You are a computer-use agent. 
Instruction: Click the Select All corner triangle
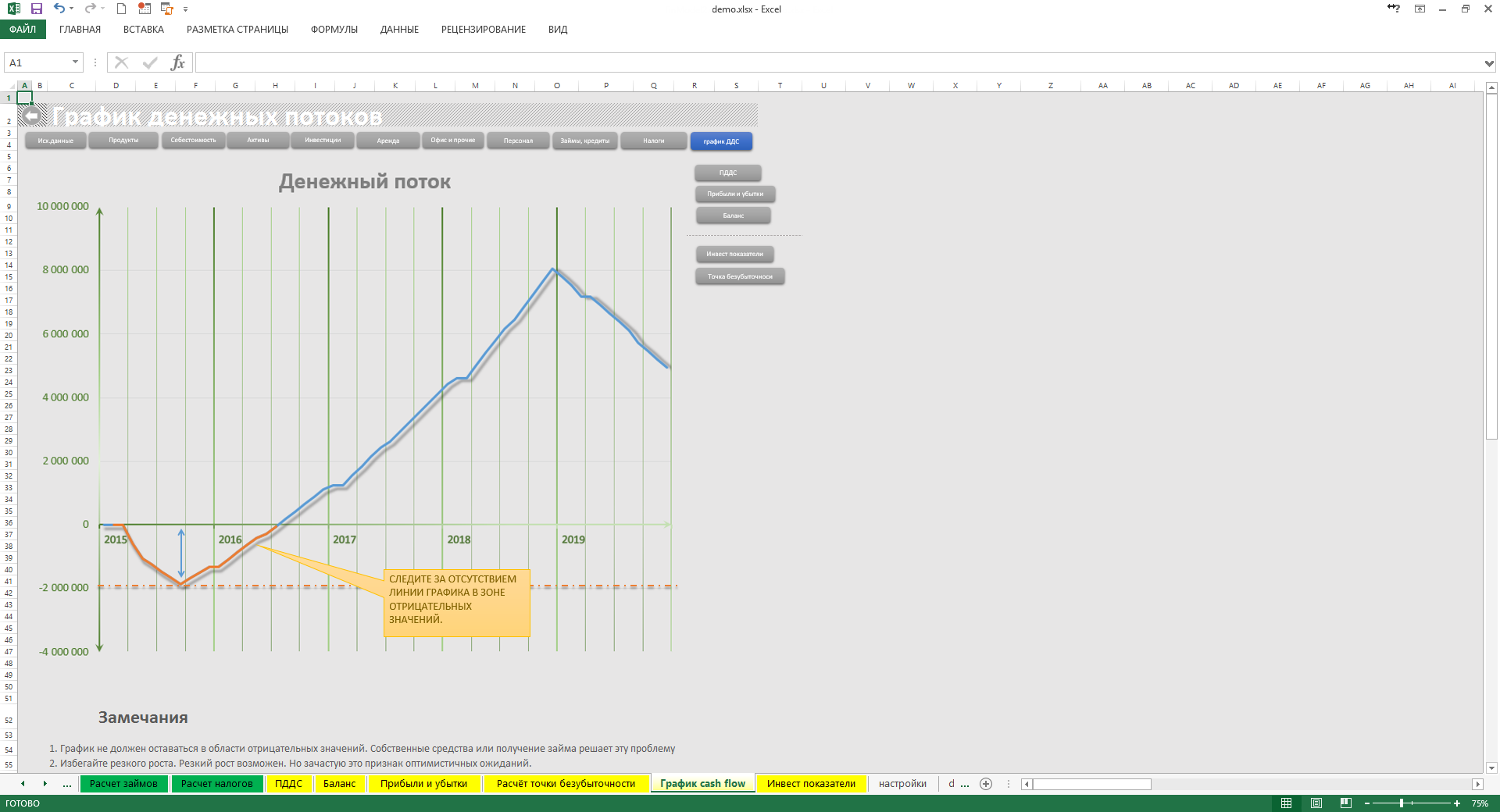[x=11, y=85]
